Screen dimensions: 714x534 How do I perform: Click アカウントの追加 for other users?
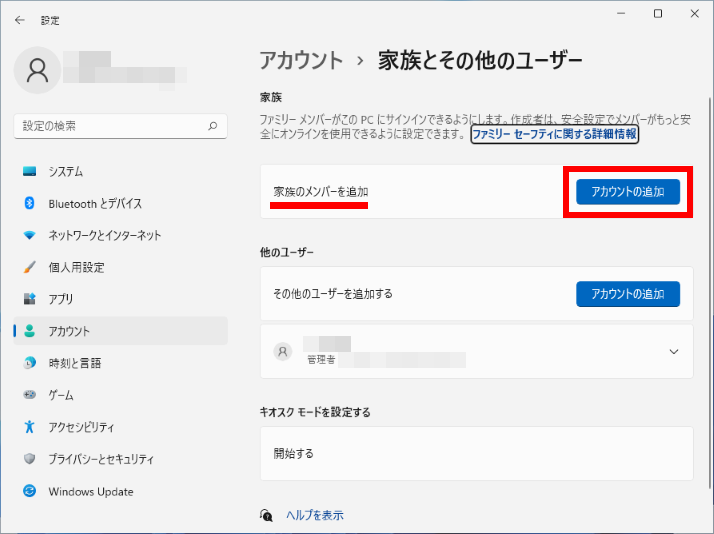coord(628,294)
